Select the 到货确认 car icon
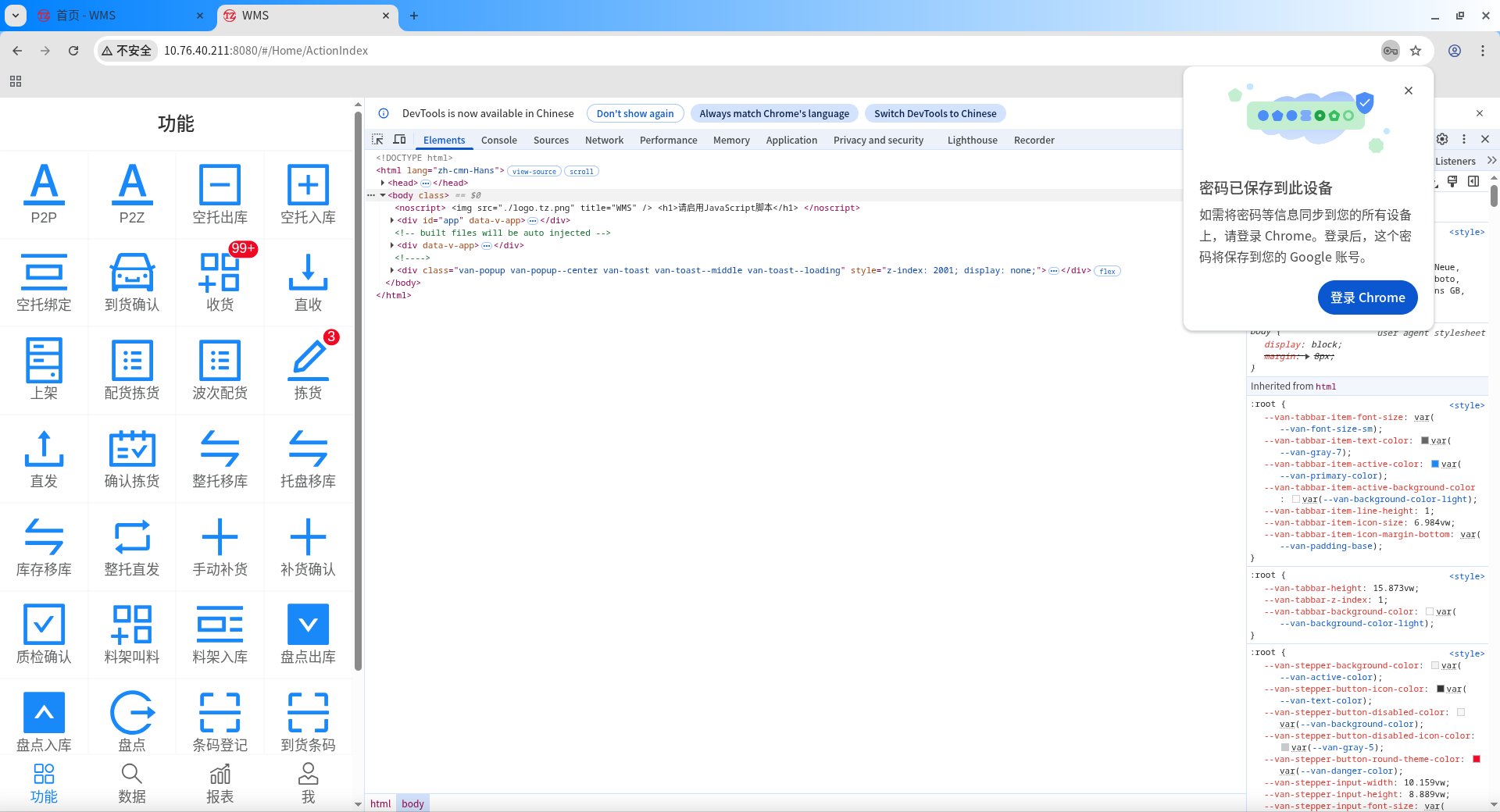1500x812 pixels. pos(132,272)
